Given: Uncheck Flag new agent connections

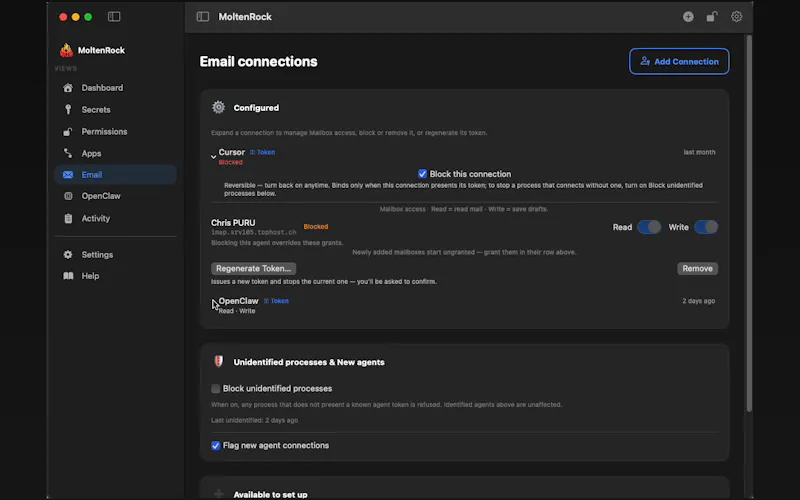Looking at the screenshot, I should [x=216, y=445].
